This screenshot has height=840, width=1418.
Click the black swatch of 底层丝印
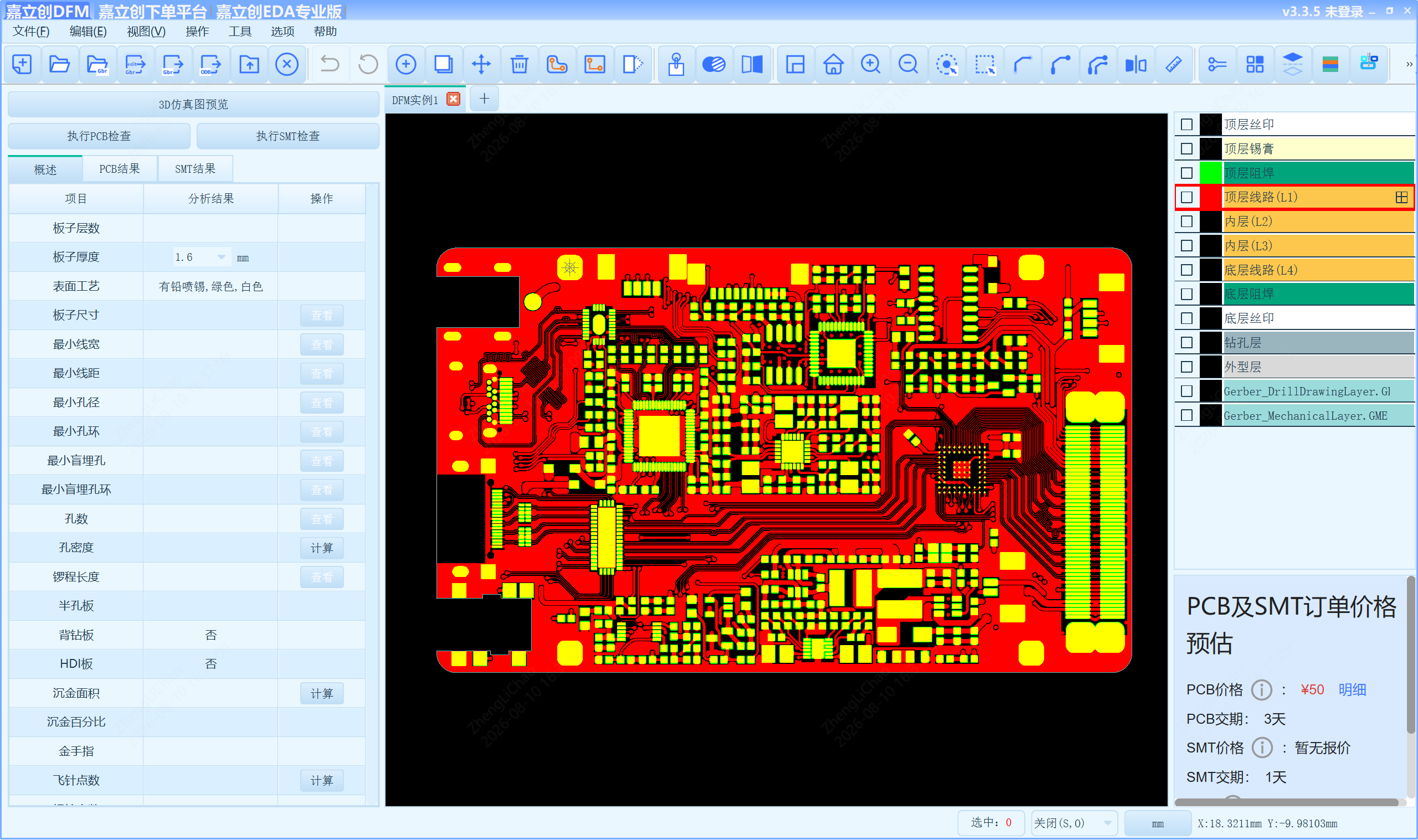point(1211,318)
